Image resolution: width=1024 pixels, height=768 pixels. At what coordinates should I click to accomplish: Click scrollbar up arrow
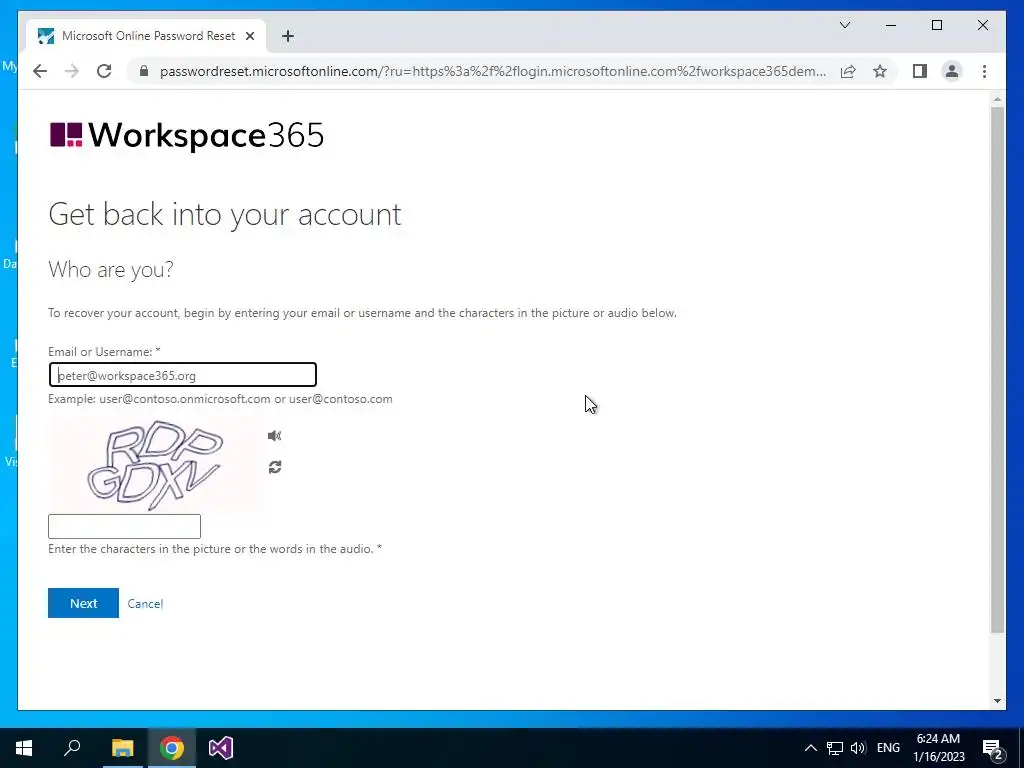pos(997,99)
